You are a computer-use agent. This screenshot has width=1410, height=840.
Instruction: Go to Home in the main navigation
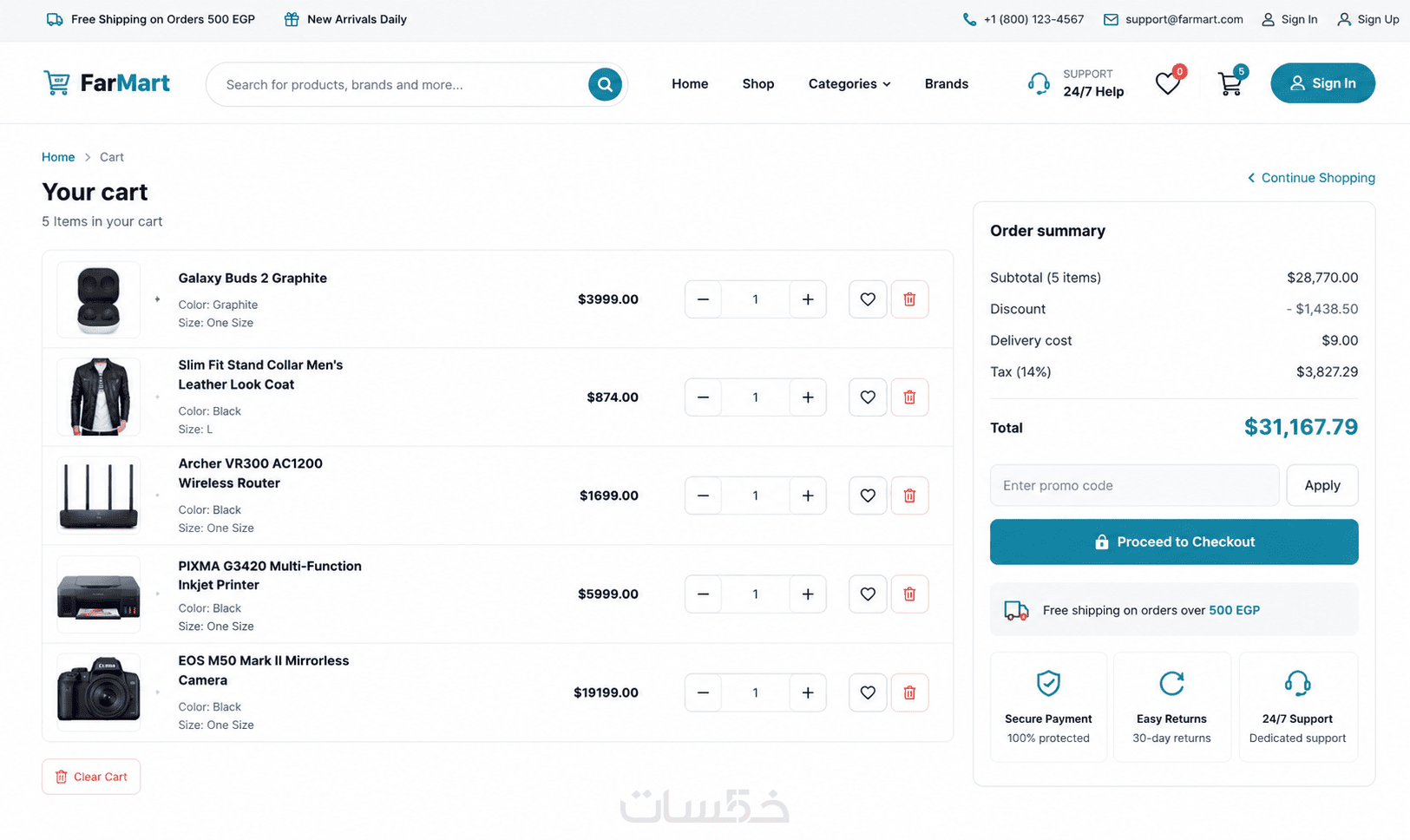(690, 84)
